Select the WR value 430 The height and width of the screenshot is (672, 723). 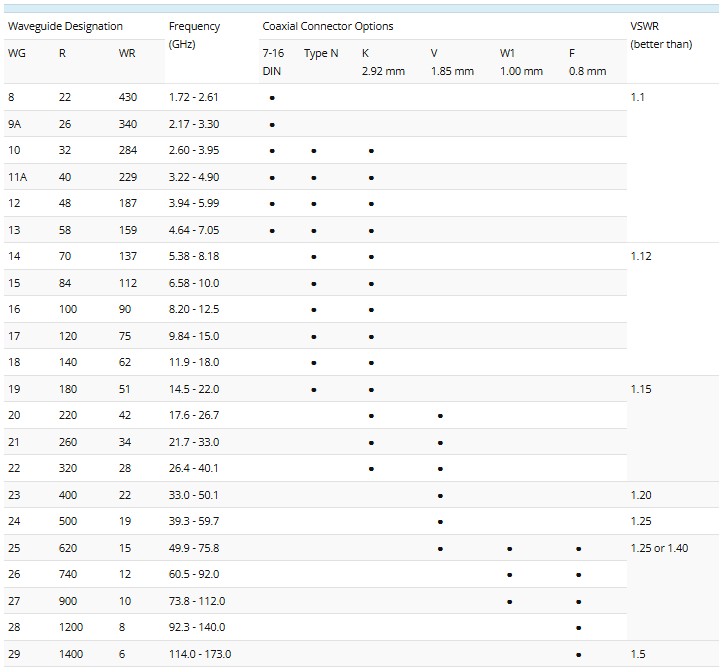128,97
